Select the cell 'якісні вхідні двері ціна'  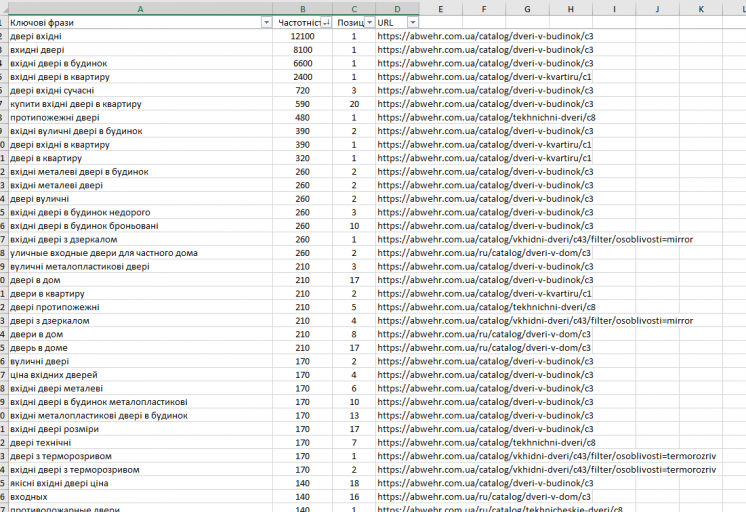[x=140, y=483]
